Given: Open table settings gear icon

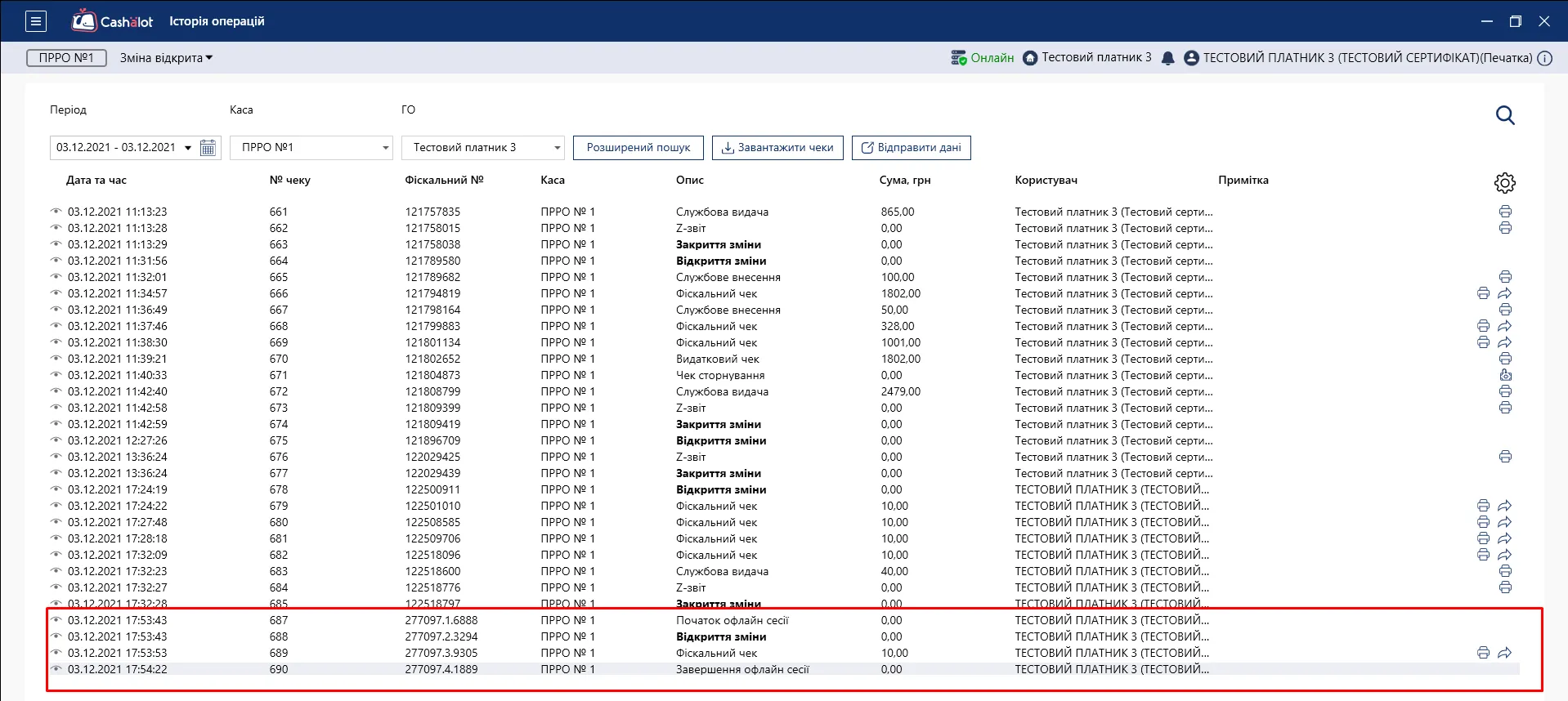Looking at the screenshot, I should click(1504, 183).
